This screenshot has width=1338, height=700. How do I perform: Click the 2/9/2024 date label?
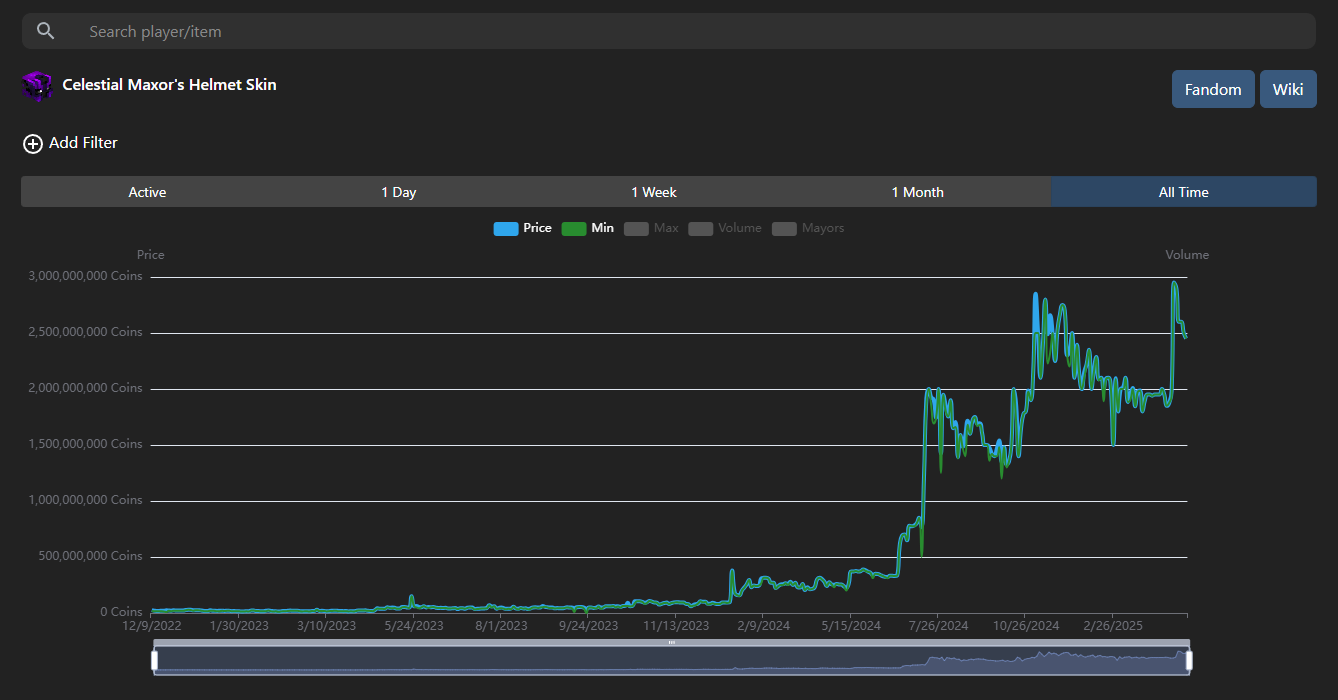coord(763,626)
